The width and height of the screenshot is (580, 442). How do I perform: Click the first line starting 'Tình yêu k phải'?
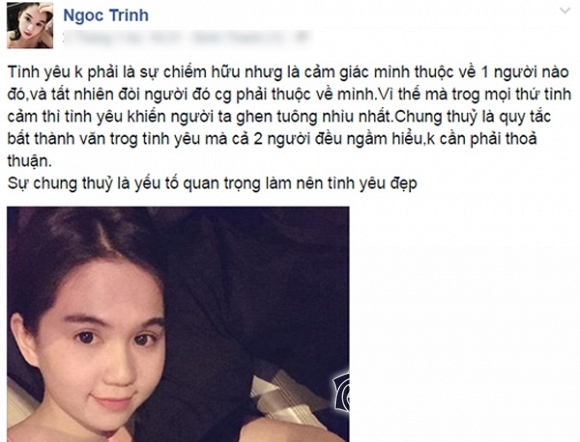tap(288, 72)
